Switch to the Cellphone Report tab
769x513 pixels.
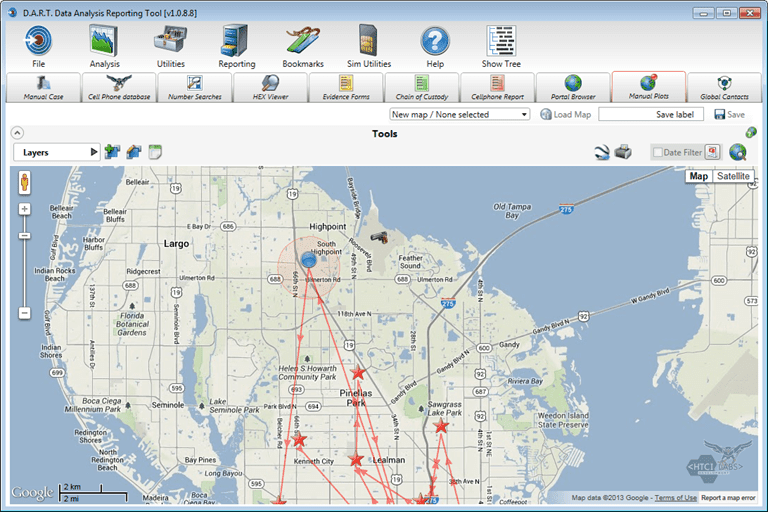tap(497, 87)
